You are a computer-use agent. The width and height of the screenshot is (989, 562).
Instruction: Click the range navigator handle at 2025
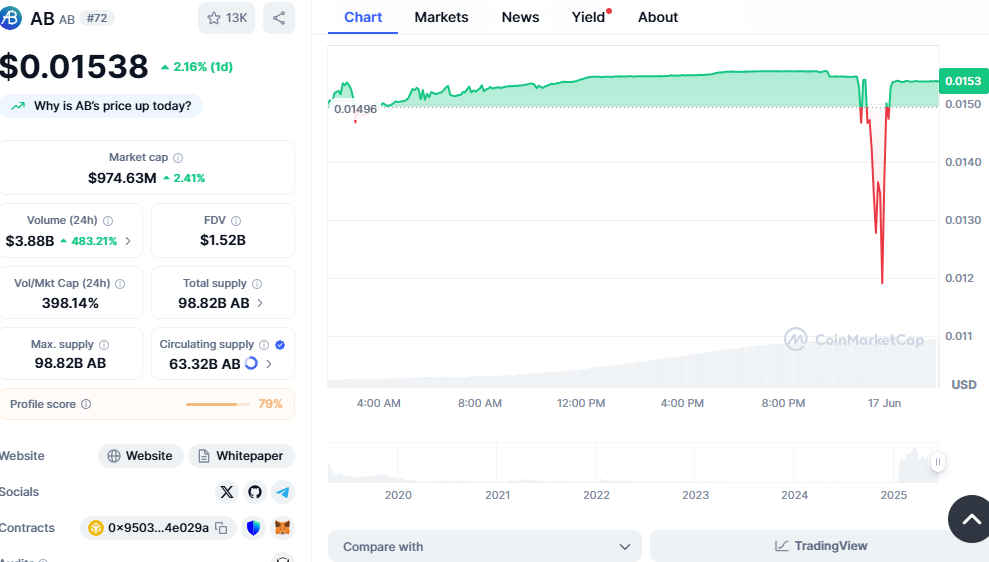(937, 462)
